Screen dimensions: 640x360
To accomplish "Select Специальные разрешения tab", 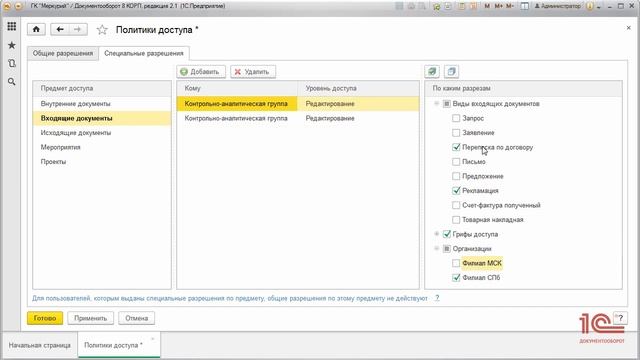I will (x=144, y=53).
